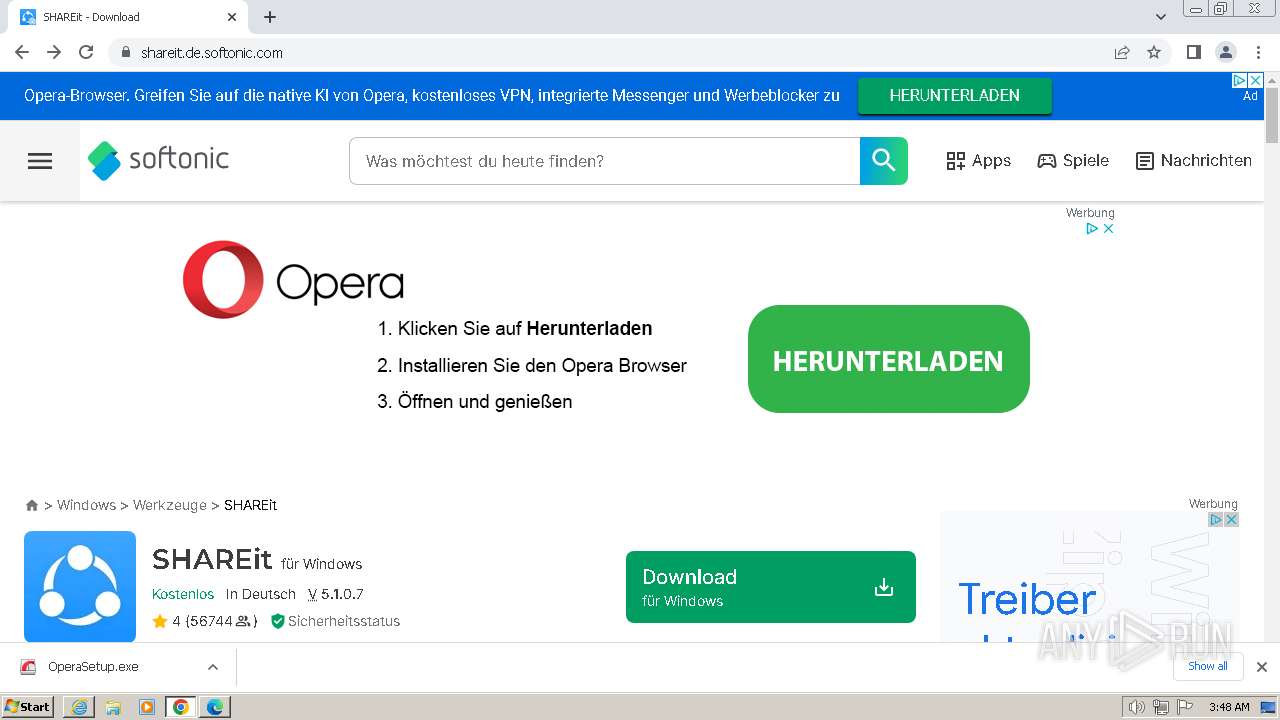Click the search field 'Was möchtest du heute finden?'
The image size is (1280, 720).
[x=605, y=161]
